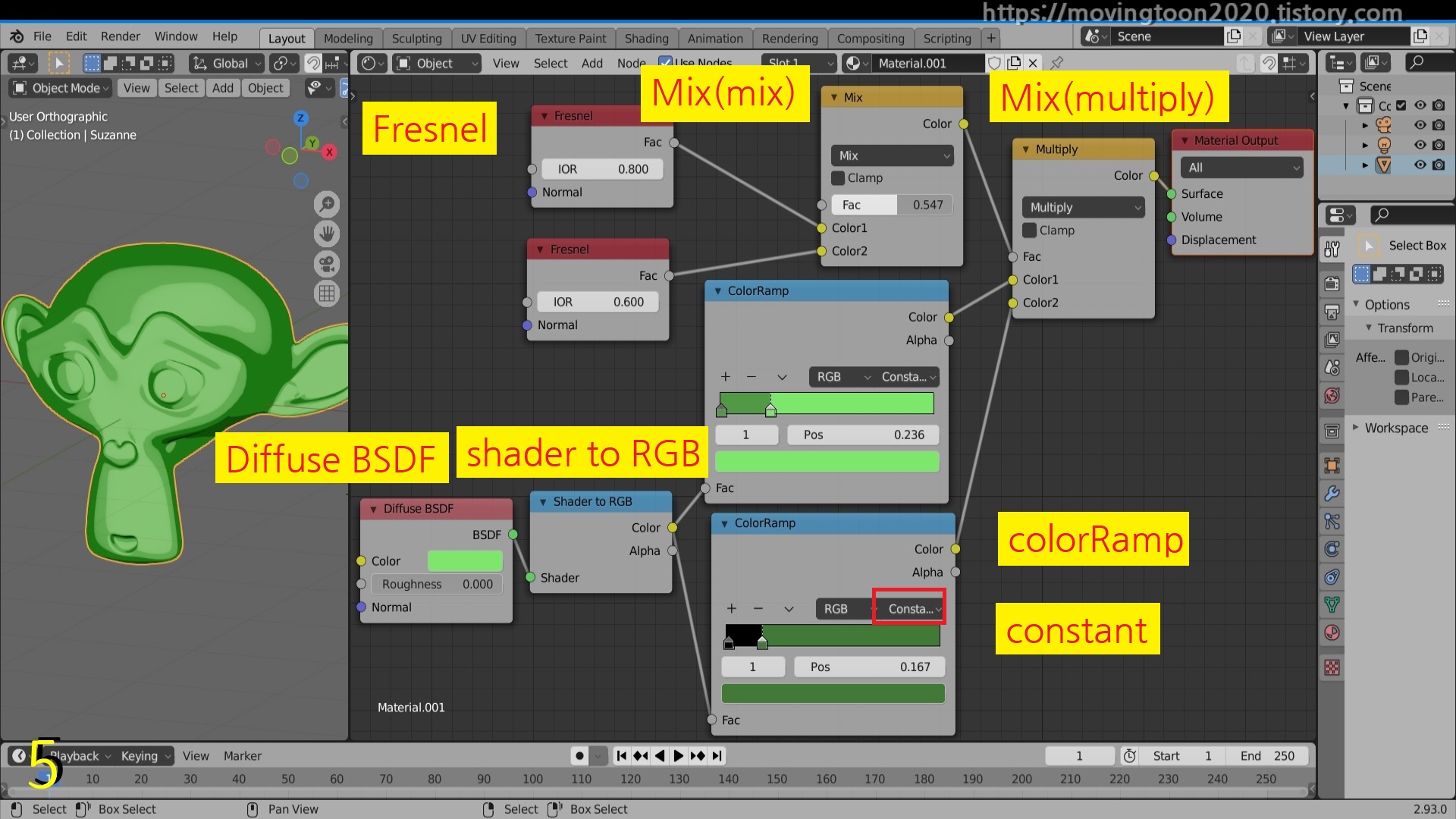Click play animation reverse button
This screenshot has height=819, width=1456.
(x=660, y=756)
